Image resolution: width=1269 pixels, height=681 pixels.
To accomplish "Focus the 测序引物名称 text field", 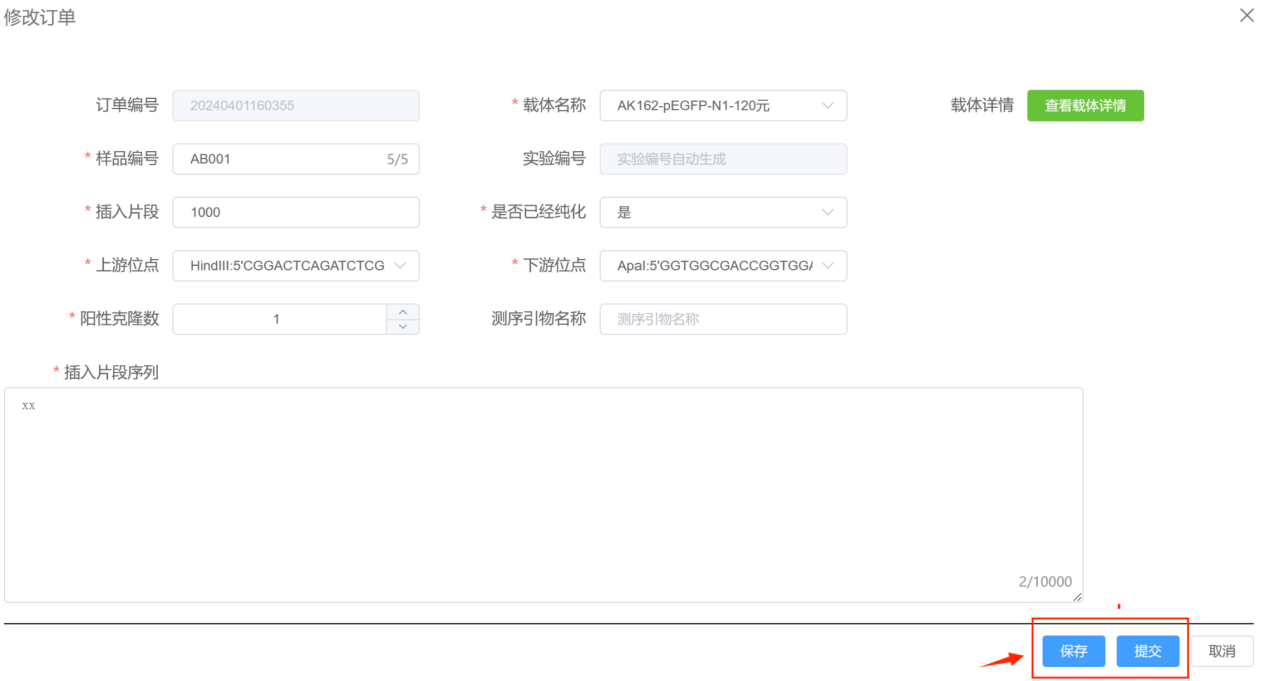I will tap(722, 319).
